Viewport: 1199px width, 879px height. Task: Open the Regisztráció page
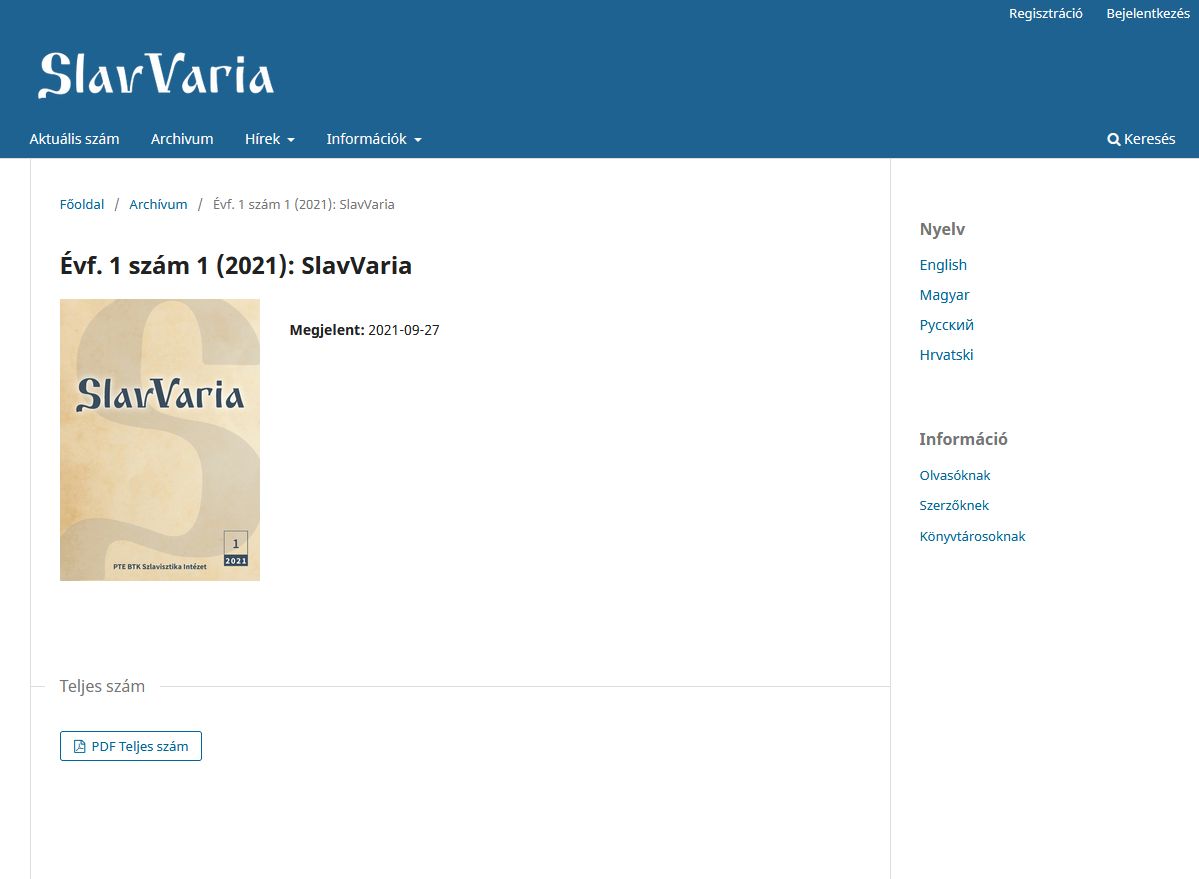pyautogui.click(x=1045, y=14)
